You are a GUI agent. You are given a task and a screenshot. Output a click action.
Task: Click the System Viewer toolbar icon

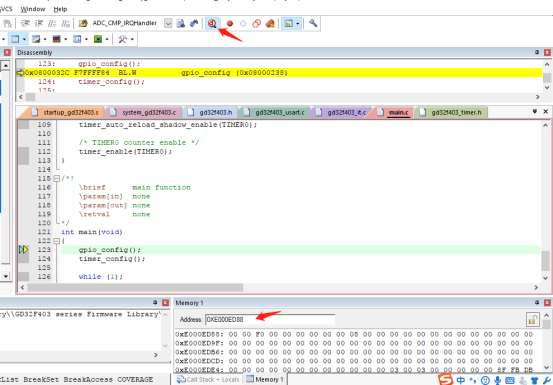click(98, 39)
